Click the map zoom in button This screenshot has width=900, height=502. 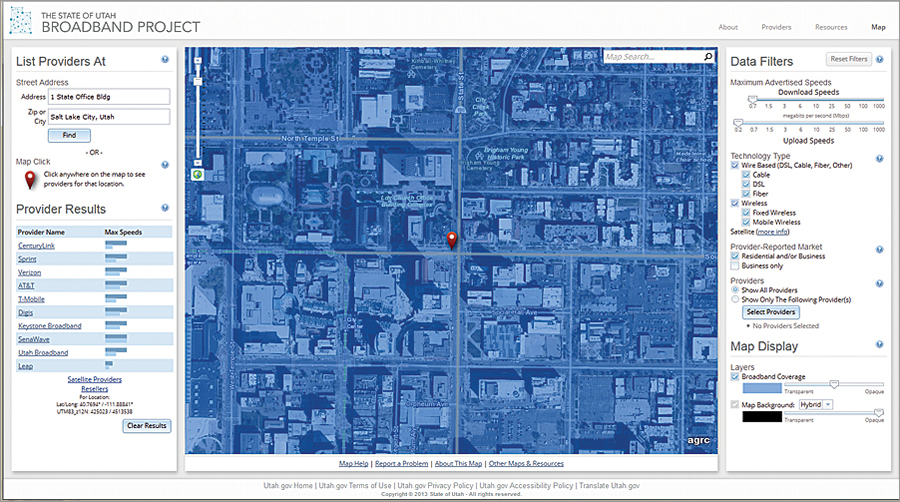tap(197, 60)
